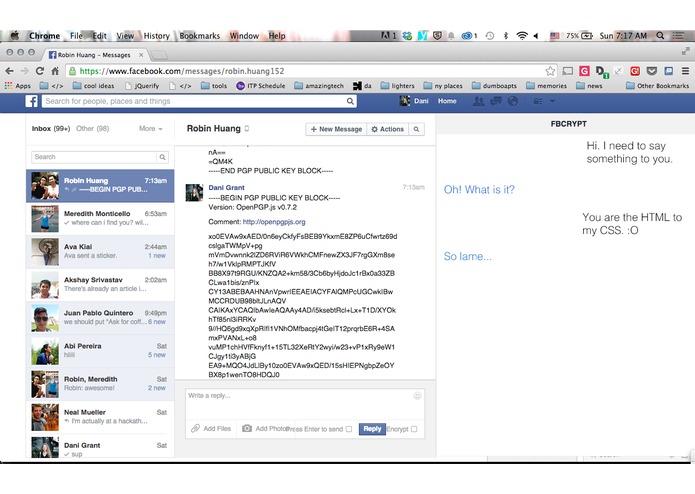Go to Chrome home page icon
The image size is (695, 494).
point(55,71)
